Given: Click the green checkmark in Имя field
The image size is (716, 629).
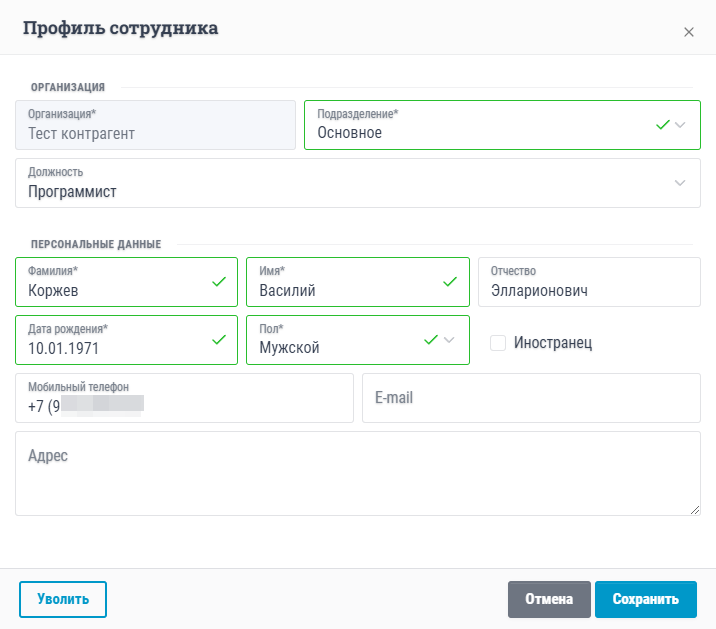Looking at the screenshot, I should (x=449, y=282).
